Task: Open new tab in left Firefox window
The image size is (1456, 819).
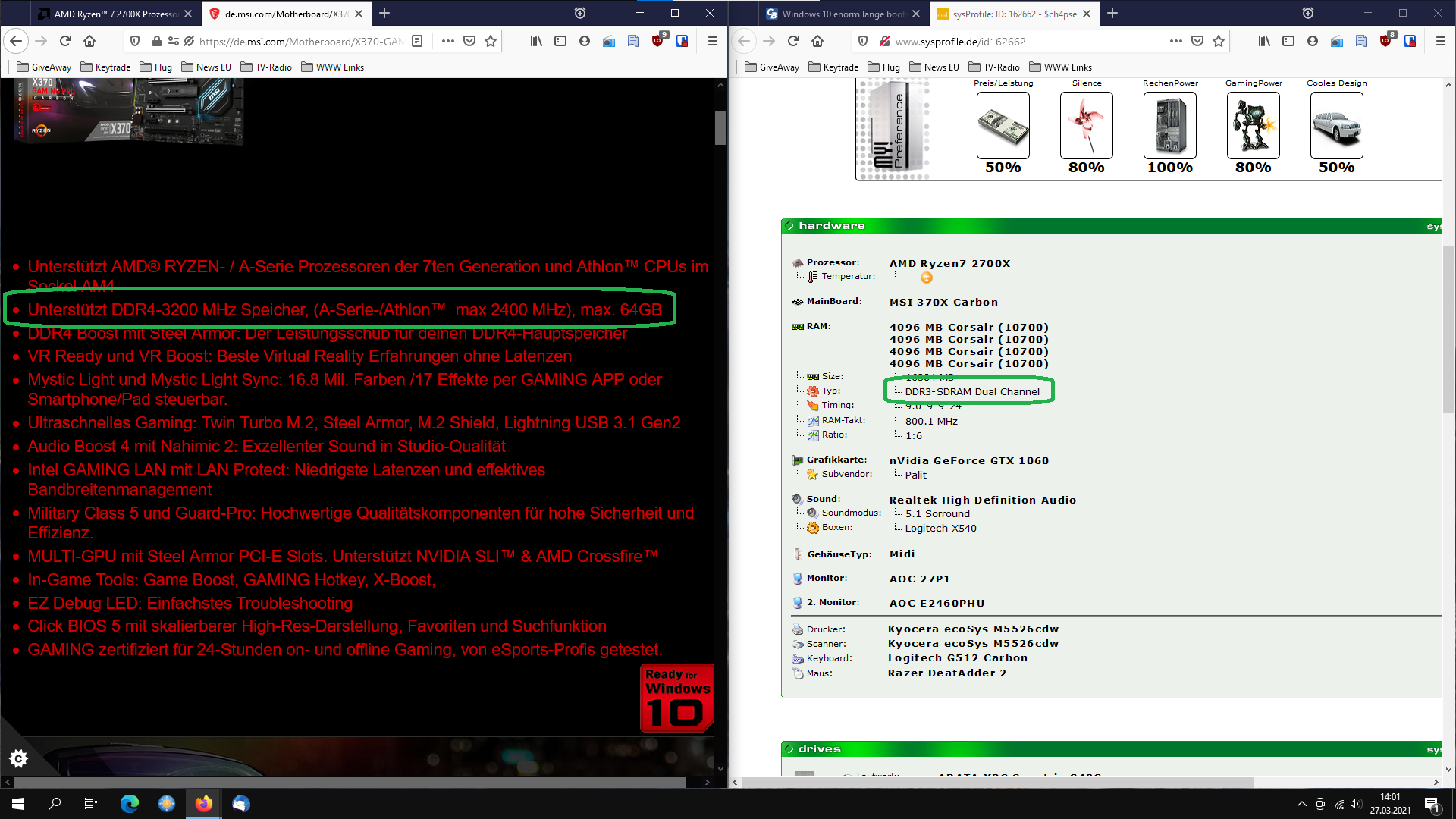Action: 384,13
